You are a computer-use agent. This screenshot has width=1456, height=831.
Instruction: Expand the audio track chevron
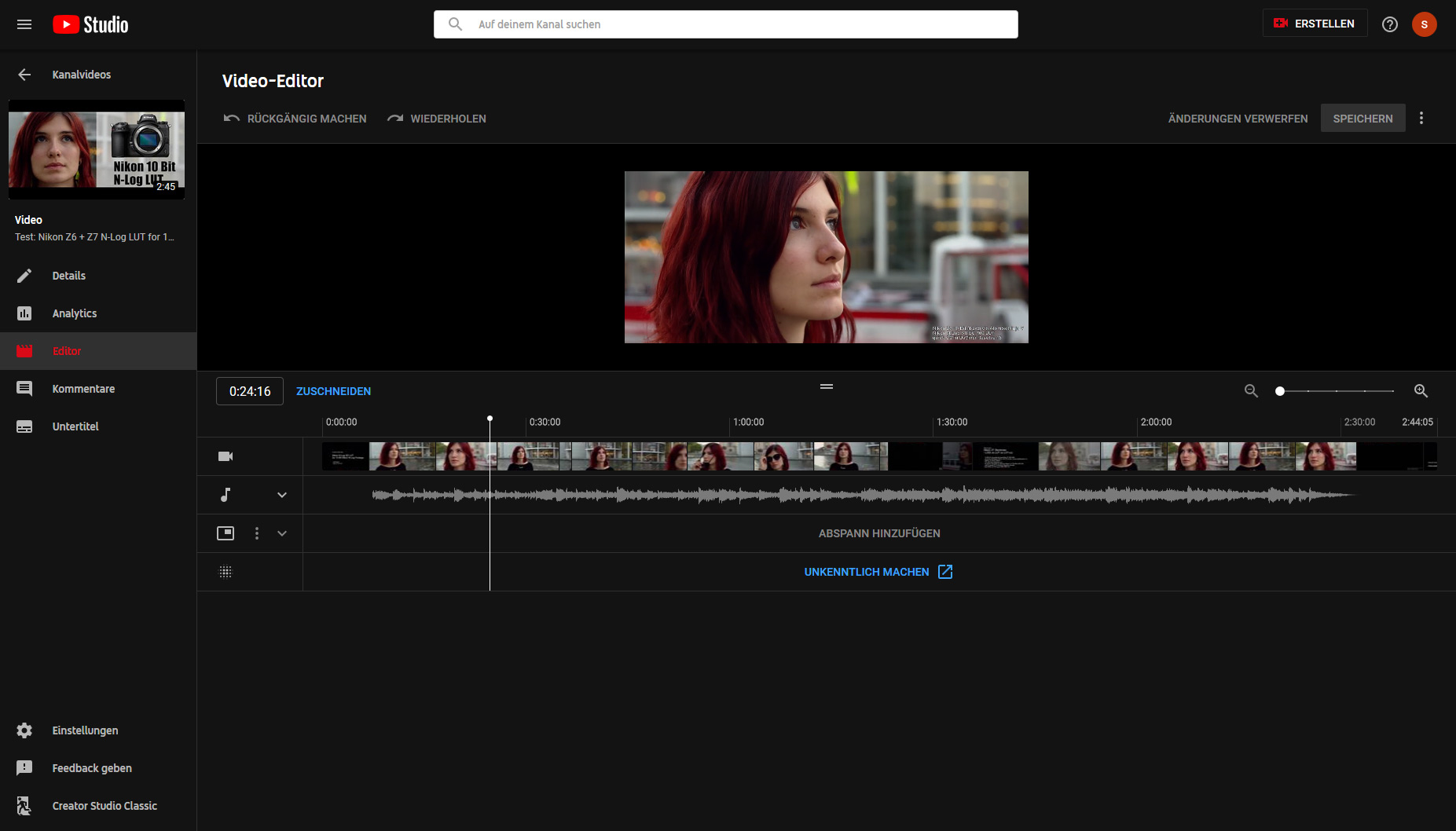pos(282,495)
